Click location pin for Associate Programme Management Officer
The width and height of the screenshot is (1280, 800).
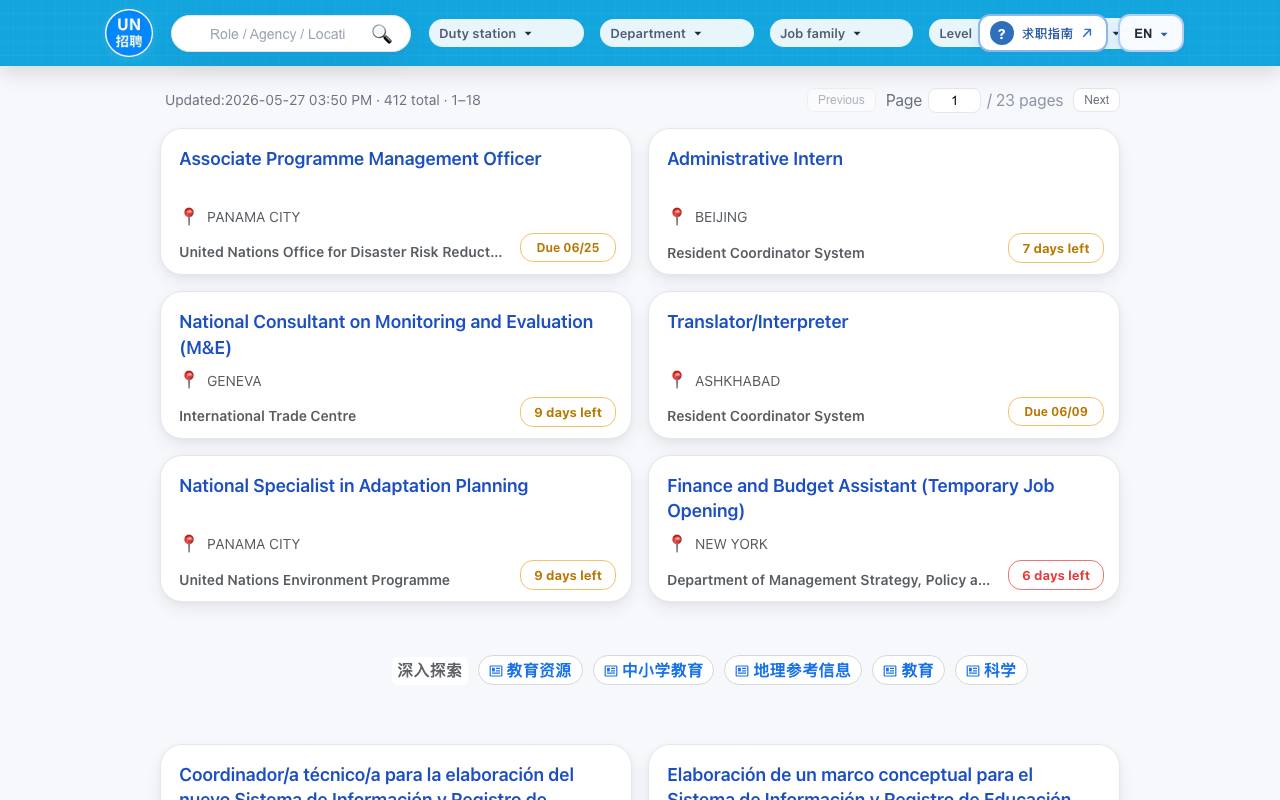[x=189, y=216]
